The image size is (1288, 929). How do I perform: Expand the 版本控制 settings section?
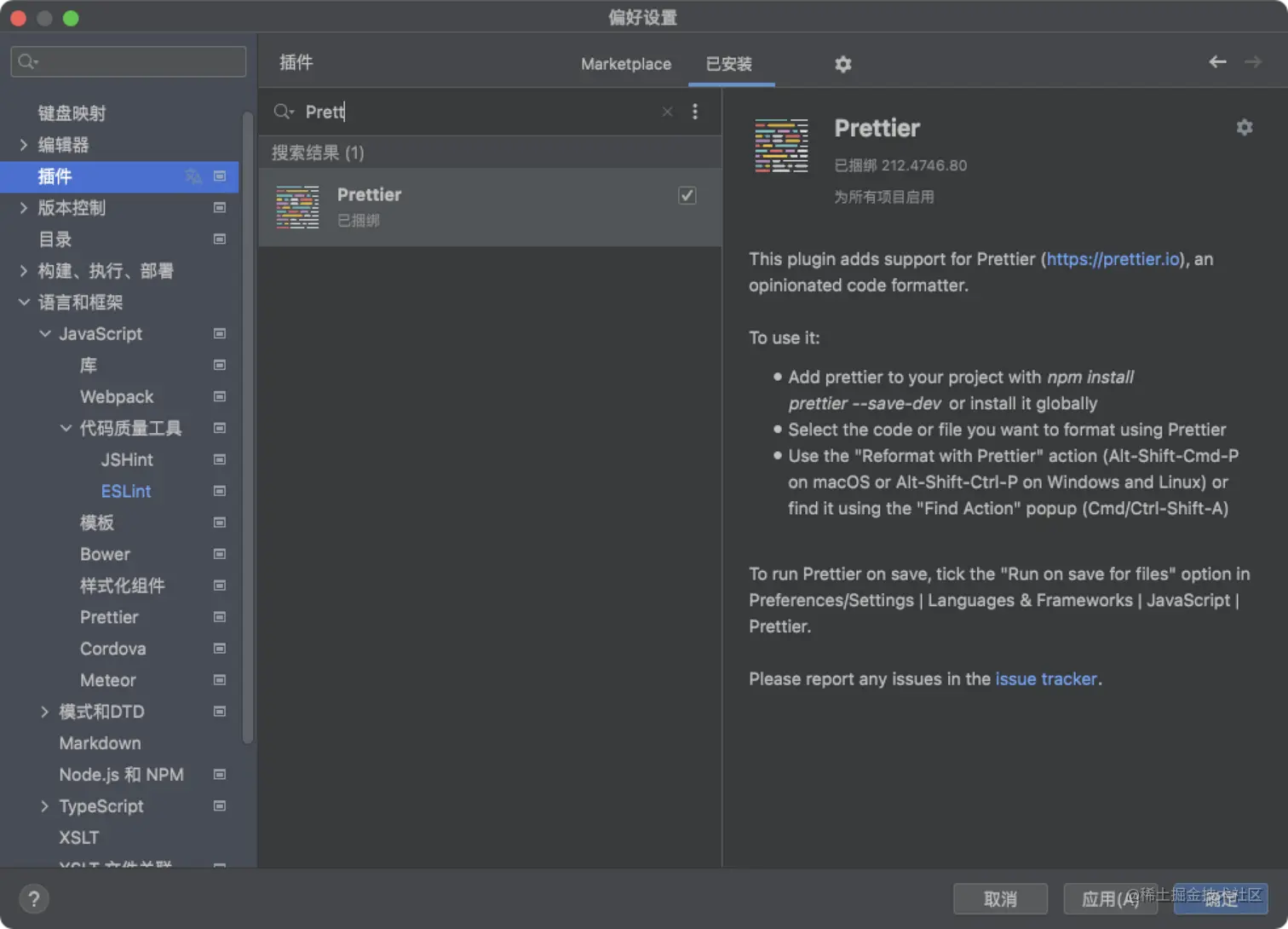coord(24,208)
